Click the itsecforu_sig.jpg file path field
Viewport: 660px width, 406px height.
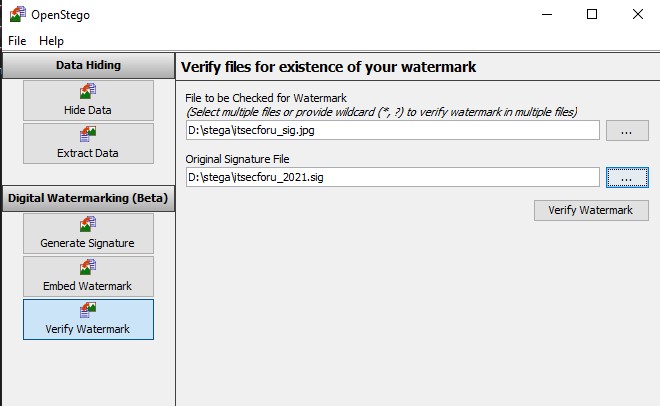pyautogui.click(x=392, y=130)
